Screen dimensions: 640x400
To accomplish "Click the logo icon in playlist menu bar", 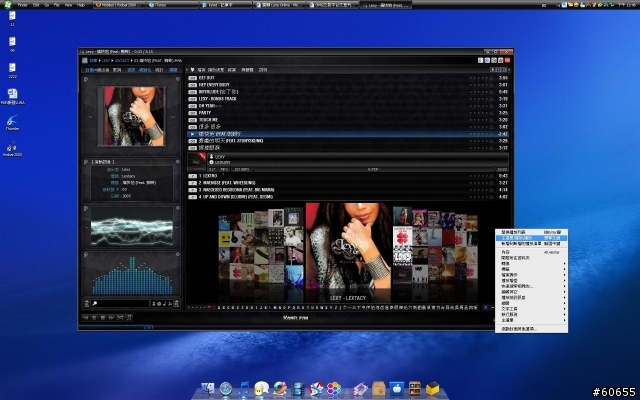I will point(192,70).
